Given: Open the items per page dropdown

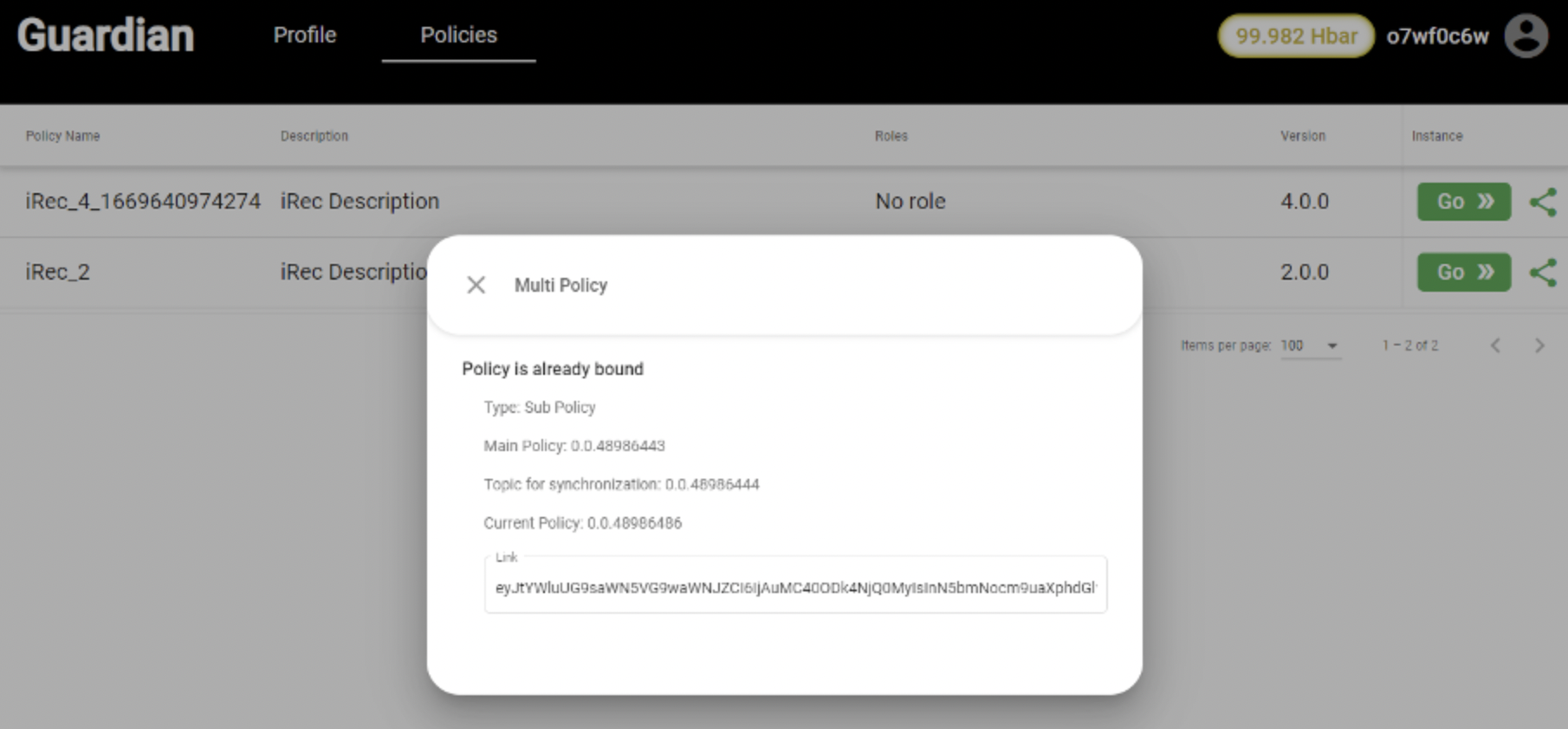Looking at the screenshot, I should pos(1310,345).
